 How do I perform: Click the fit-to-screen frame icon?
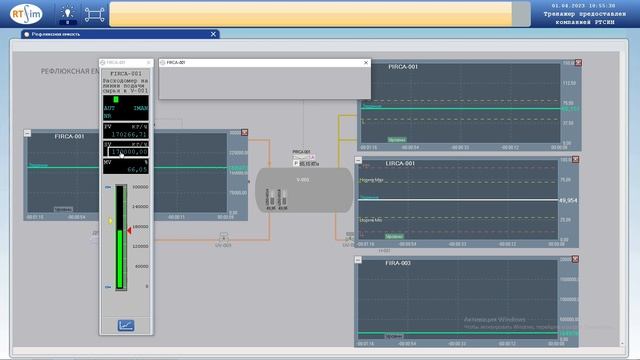click(x=94, y=15)
